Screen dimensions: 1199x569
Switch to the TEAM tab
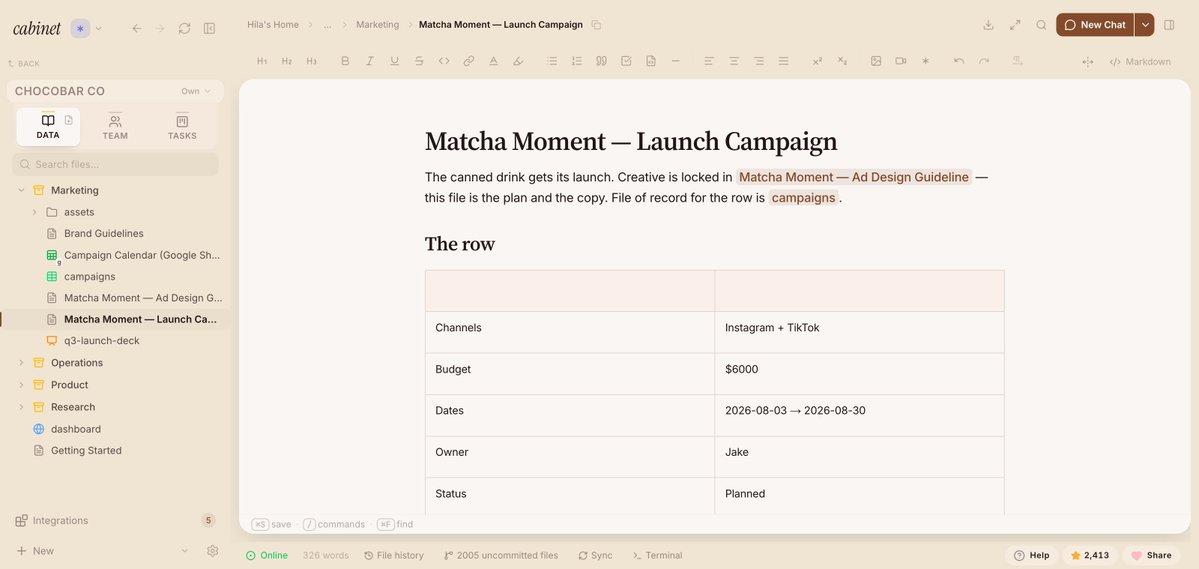(x=115, y=127)
